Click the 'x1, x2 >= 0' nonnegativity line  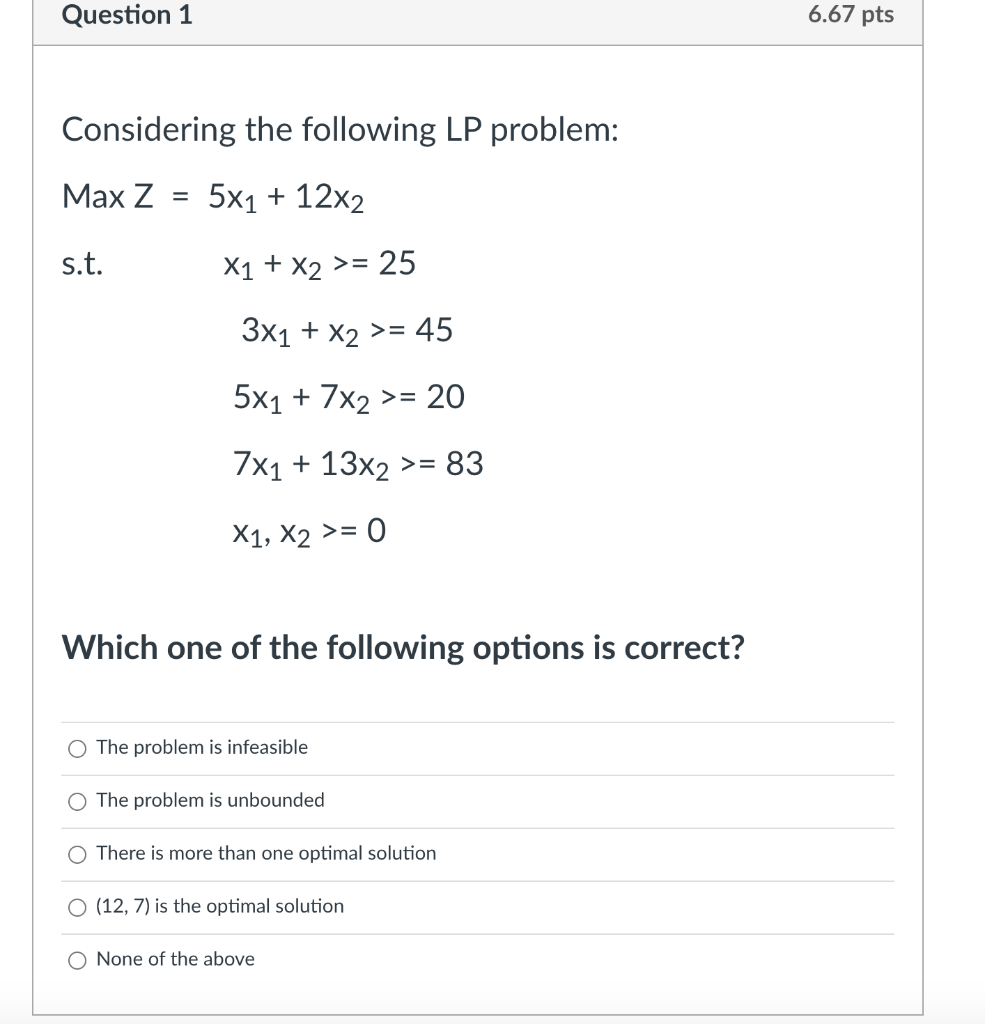click(306, 531)
